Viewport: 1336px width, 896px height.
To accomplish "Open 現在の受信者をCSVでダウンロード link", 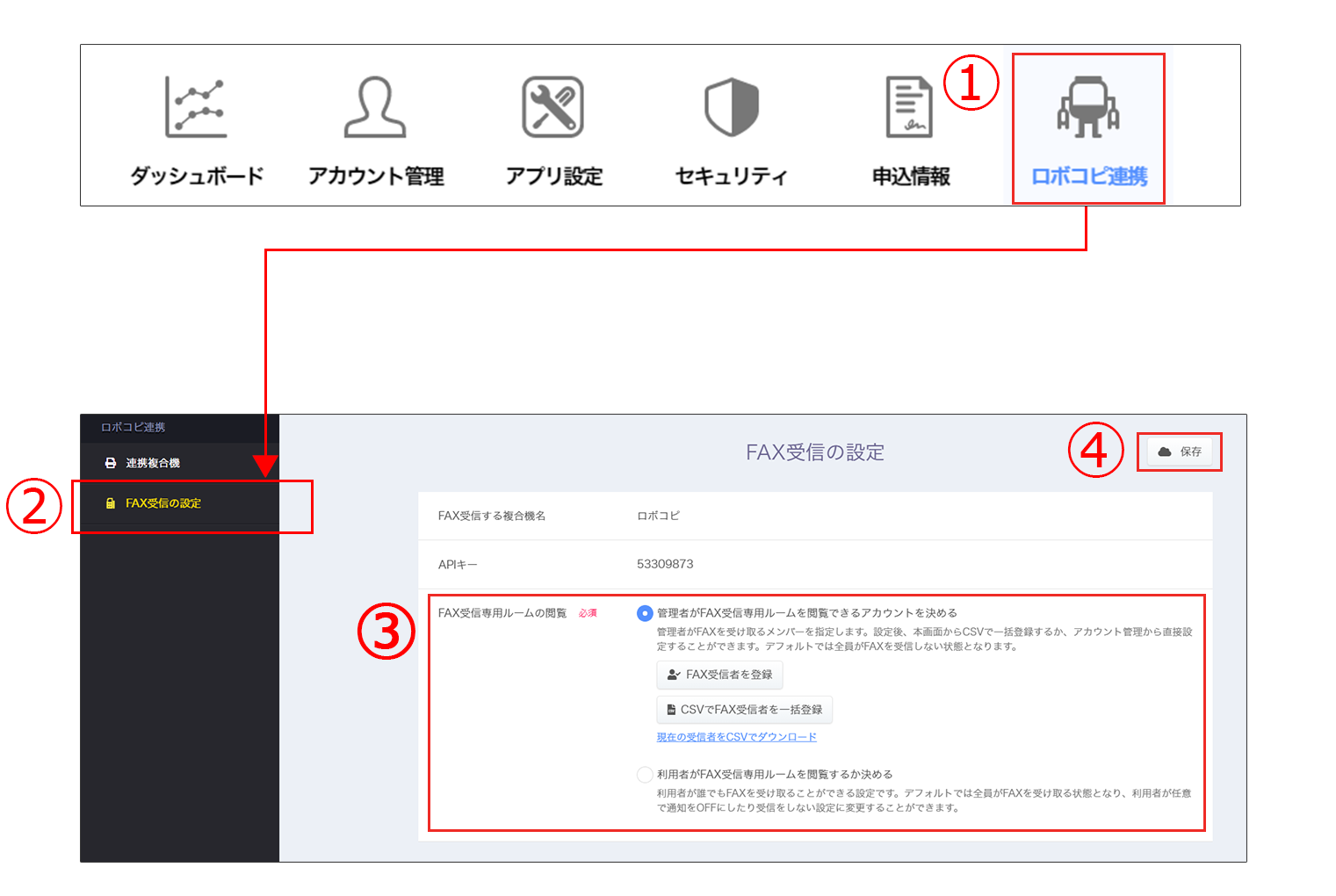I will tap(737, 737).
